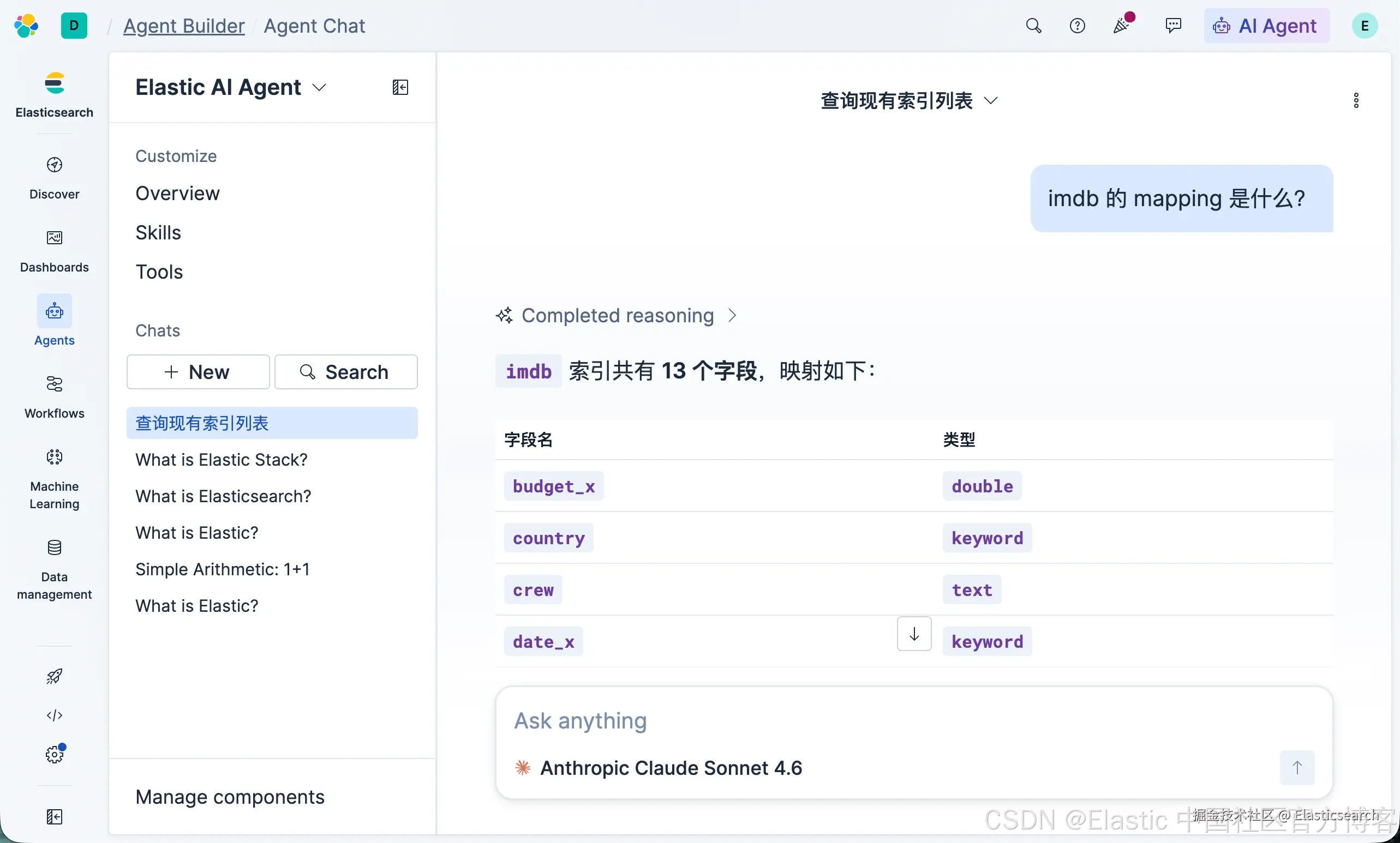Click the 类型 column header

click(x=959, y=439)
